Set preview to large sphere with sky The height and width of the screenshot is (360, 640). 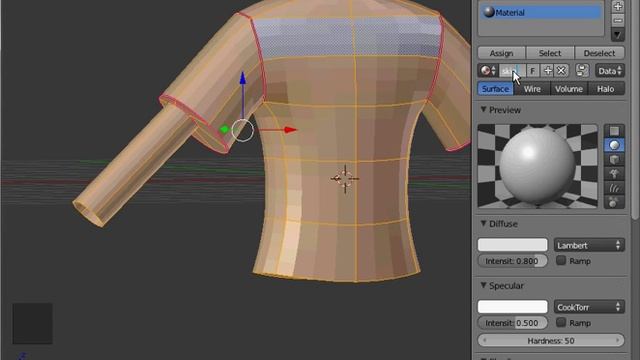tap(614, 202)
